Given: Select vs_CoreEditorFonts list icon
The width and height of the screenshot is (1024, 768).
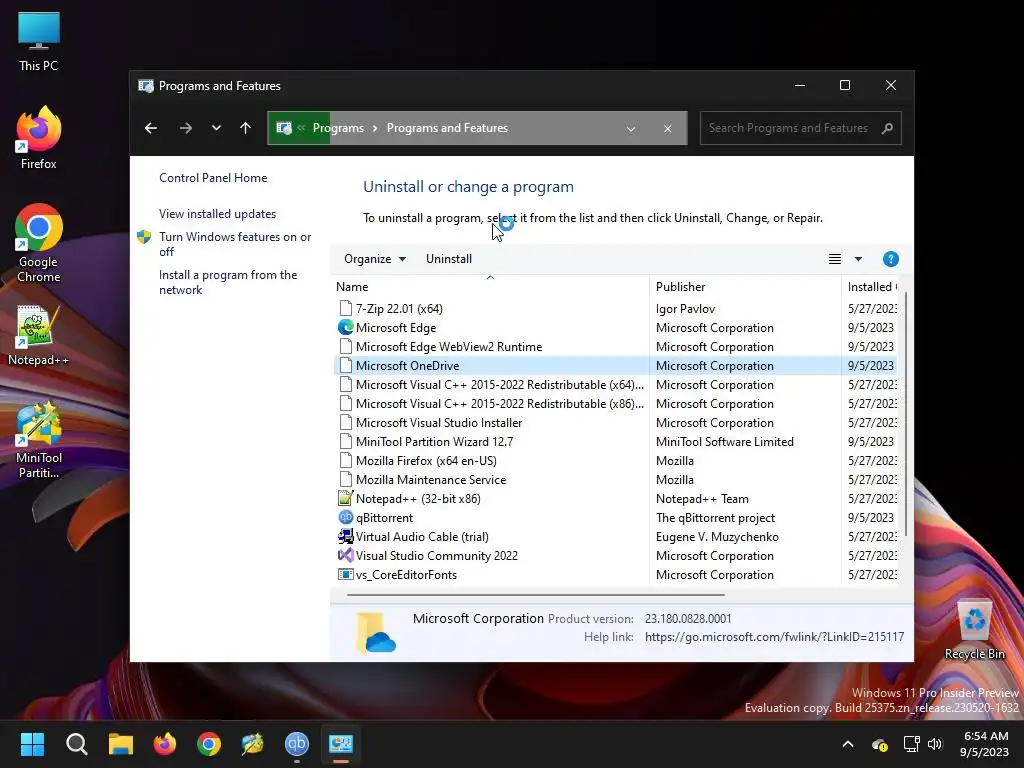Looking at the screenshot, I should click(345, 575).
